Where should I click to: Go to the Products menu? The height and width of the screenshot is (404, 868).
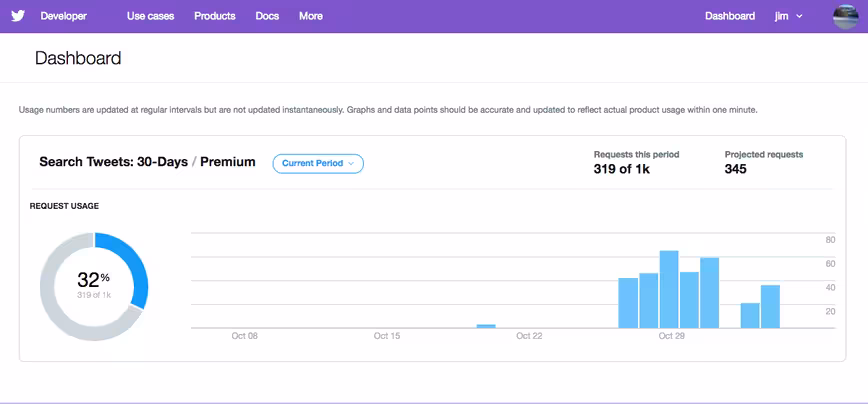click(215, 16)
